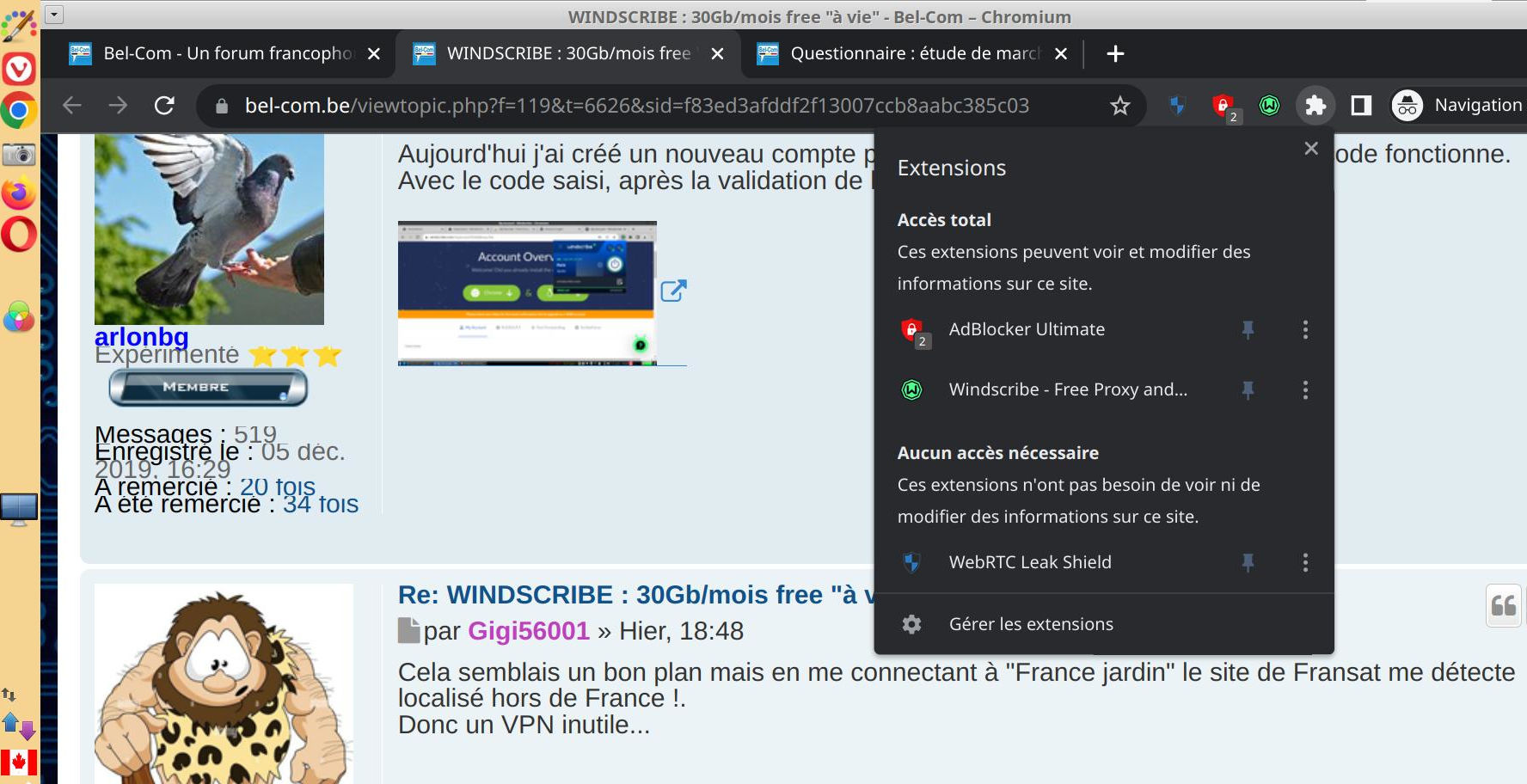1527x784 pixels.
Task: Click the address bar URL field
Action: click(x=636, y=106)
